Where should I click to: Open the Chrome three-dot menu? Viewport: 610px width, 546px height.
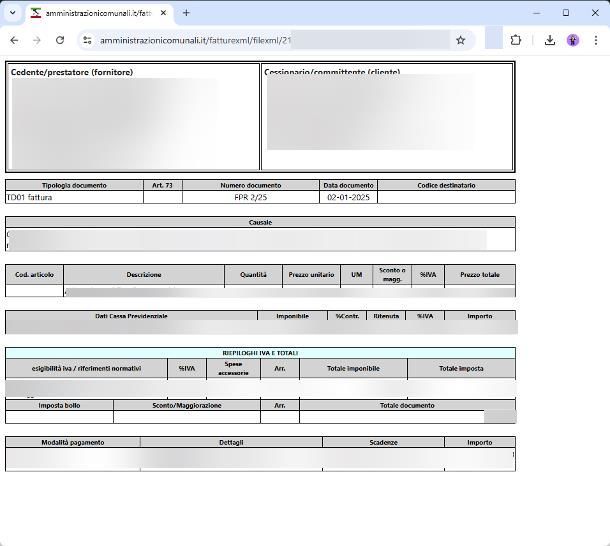(596, 40)
